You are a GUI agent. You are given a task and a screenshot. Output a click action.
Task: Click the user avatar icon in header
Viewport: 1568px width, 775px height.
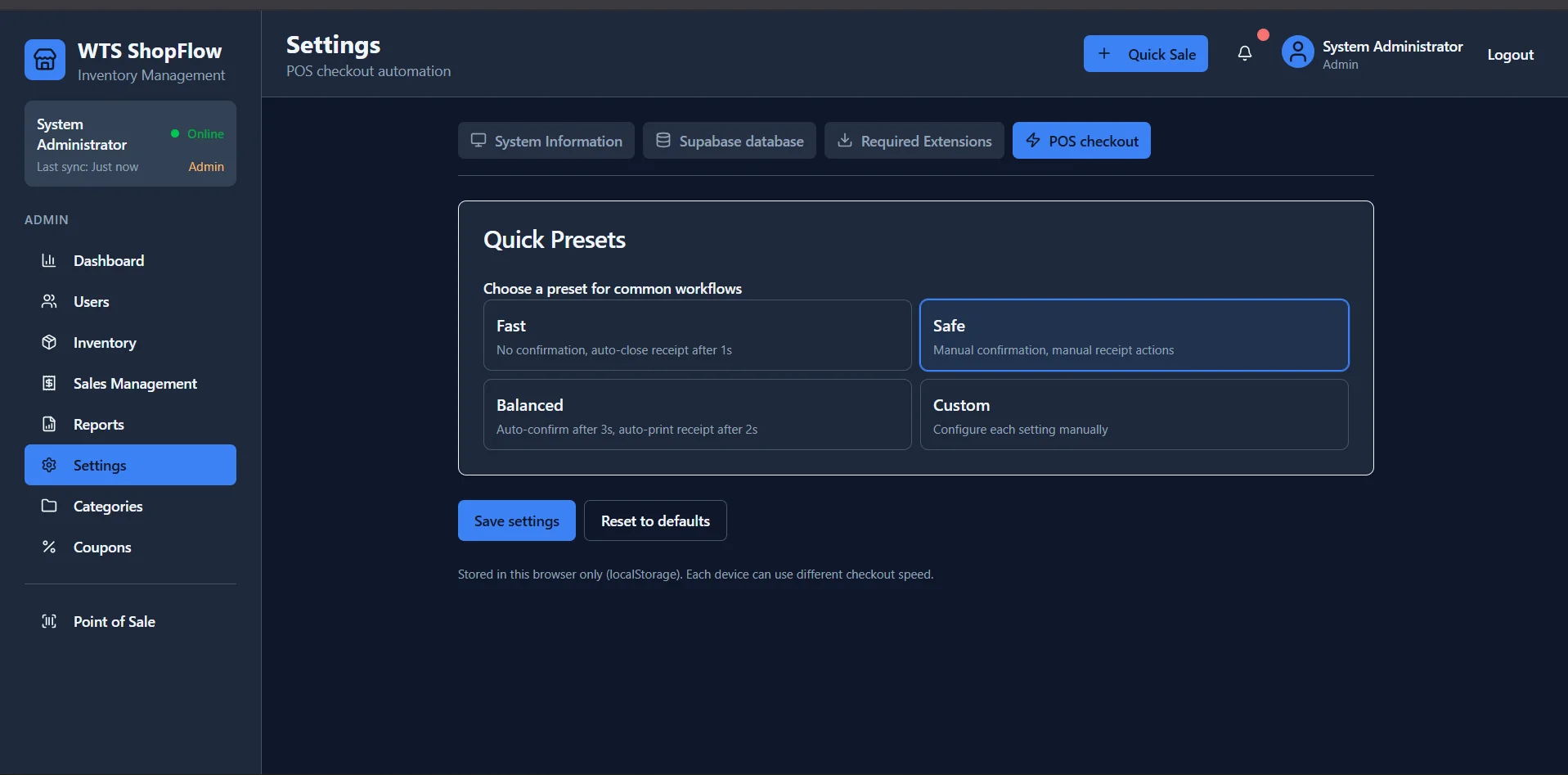[1298, 52]
